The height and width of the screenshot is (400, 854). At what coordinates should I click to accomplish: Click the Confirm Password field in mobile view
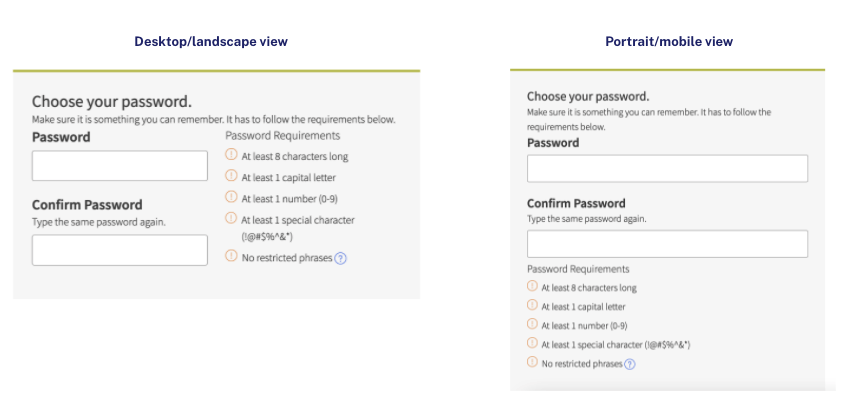pos(667,244)
